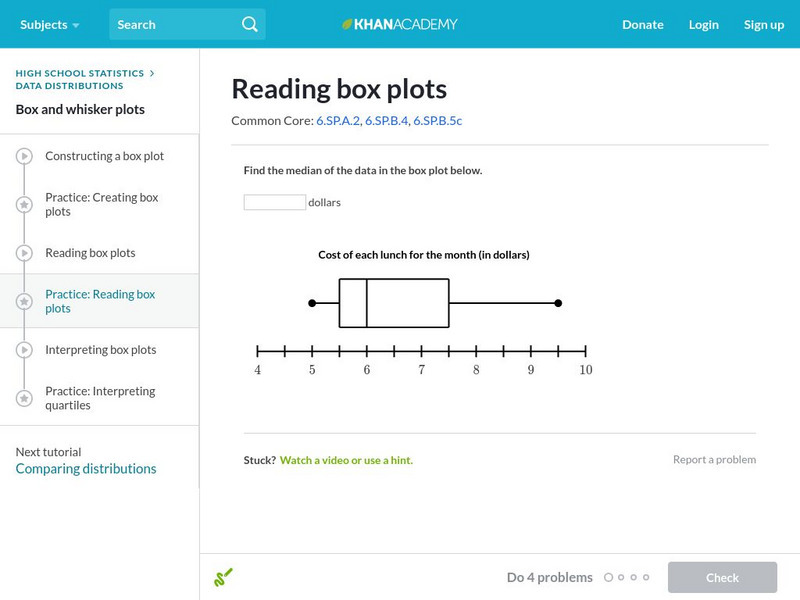Open "Comparing distributions" tutorial

click(x=86, y=468)
